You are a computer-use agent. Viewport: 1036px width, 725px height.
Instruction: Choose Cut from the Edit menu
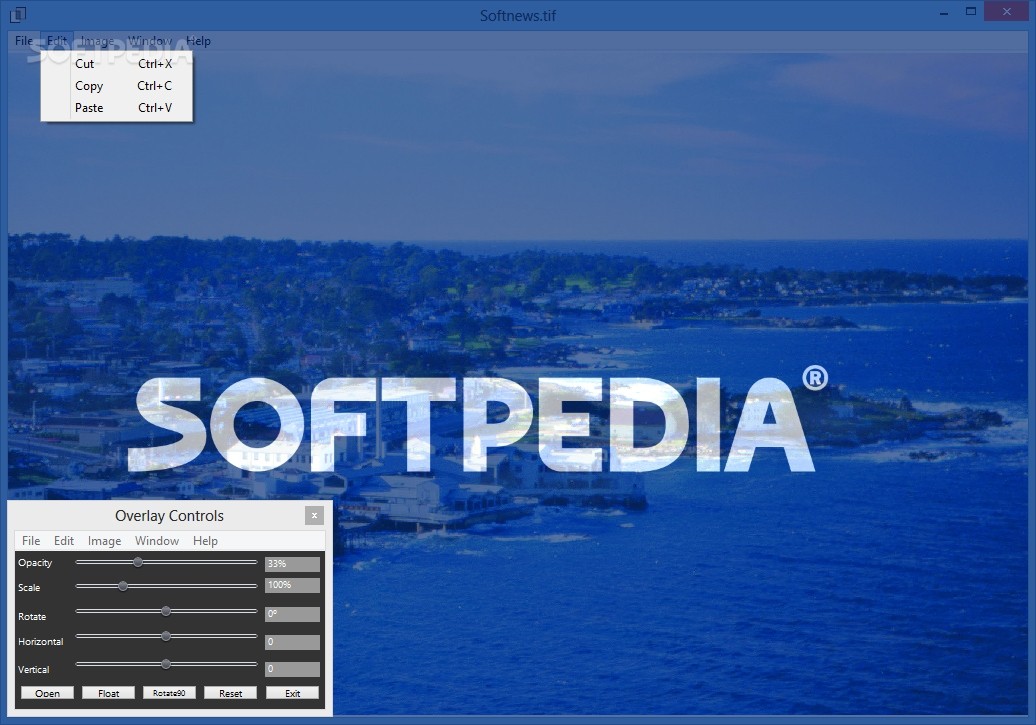coord(117,63)
